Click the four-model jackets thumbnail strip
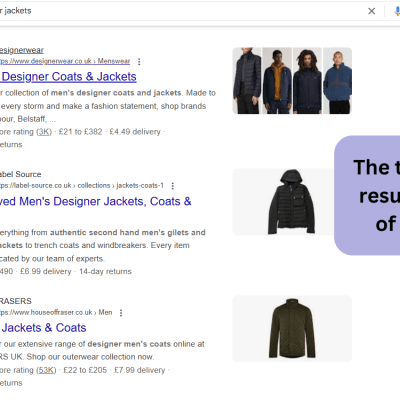 click(x=292, y=81)
